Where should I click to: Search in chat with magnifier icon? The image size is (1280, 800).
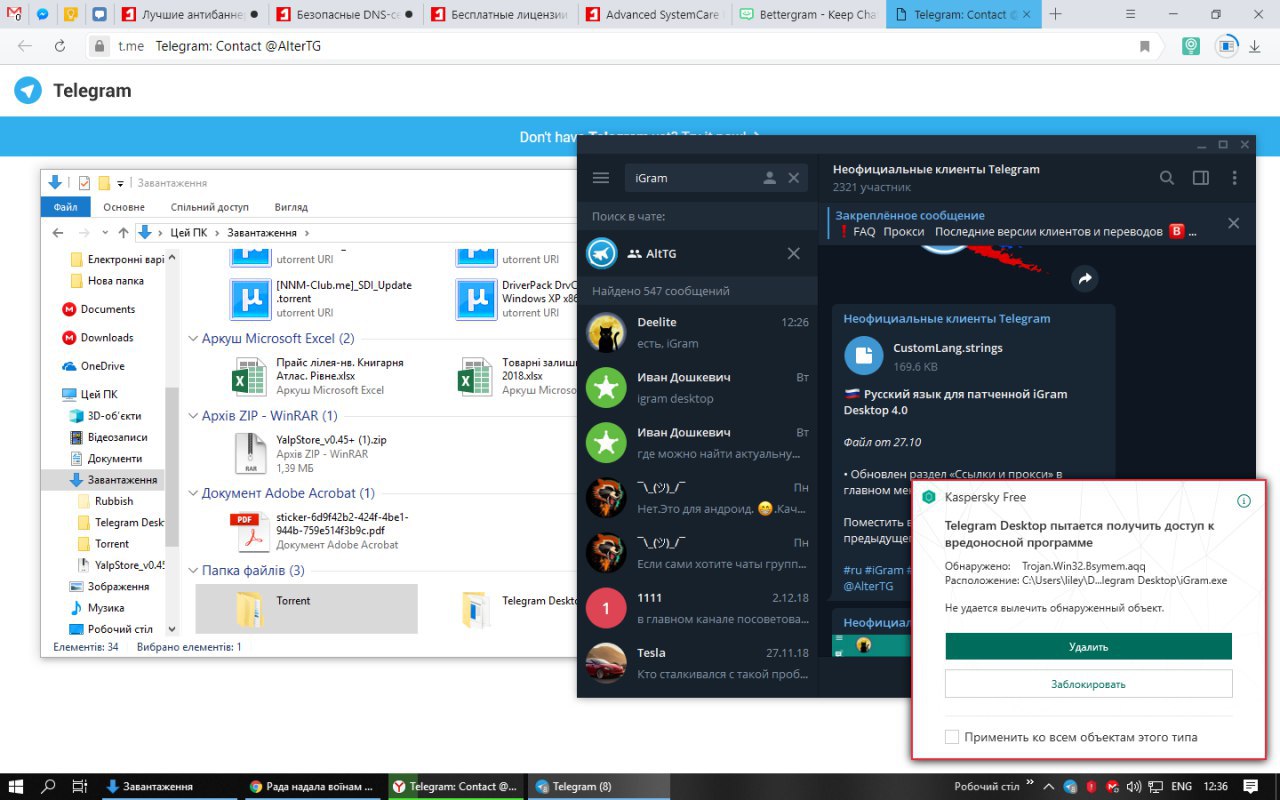pyautogui.click(x=1167, y=178)
